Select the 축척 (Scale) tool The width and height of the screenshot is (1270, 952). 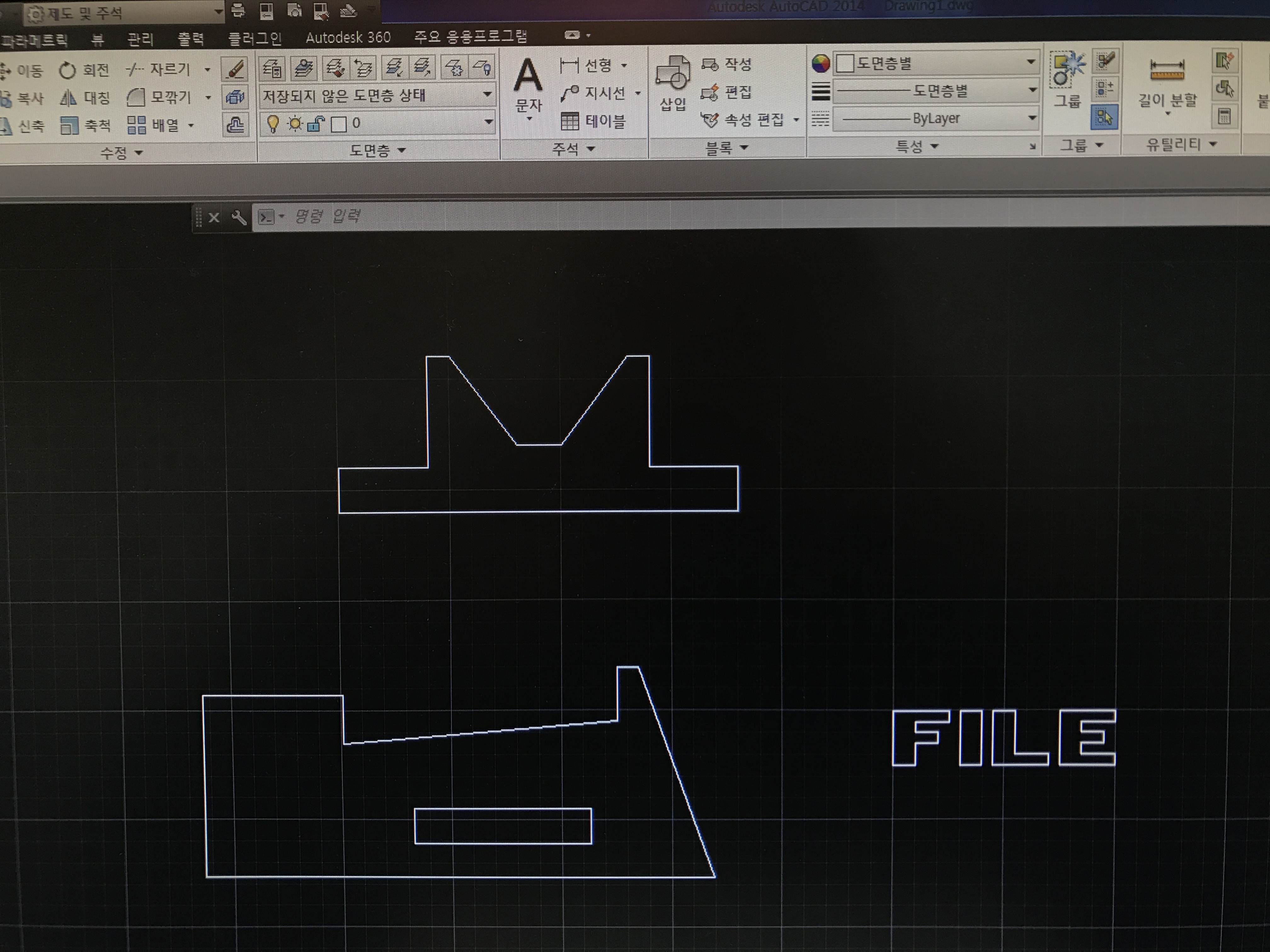click(x=85, y=126)
